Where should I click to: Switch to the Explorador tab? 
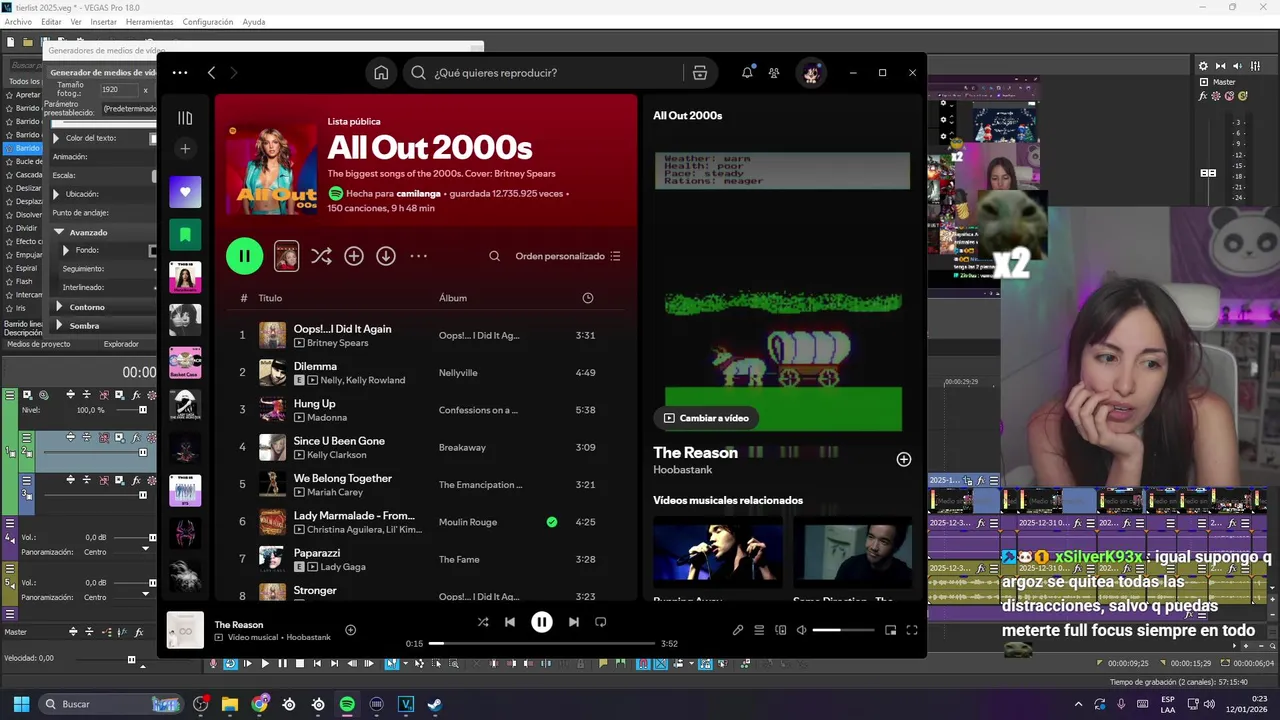pos(121,344)
